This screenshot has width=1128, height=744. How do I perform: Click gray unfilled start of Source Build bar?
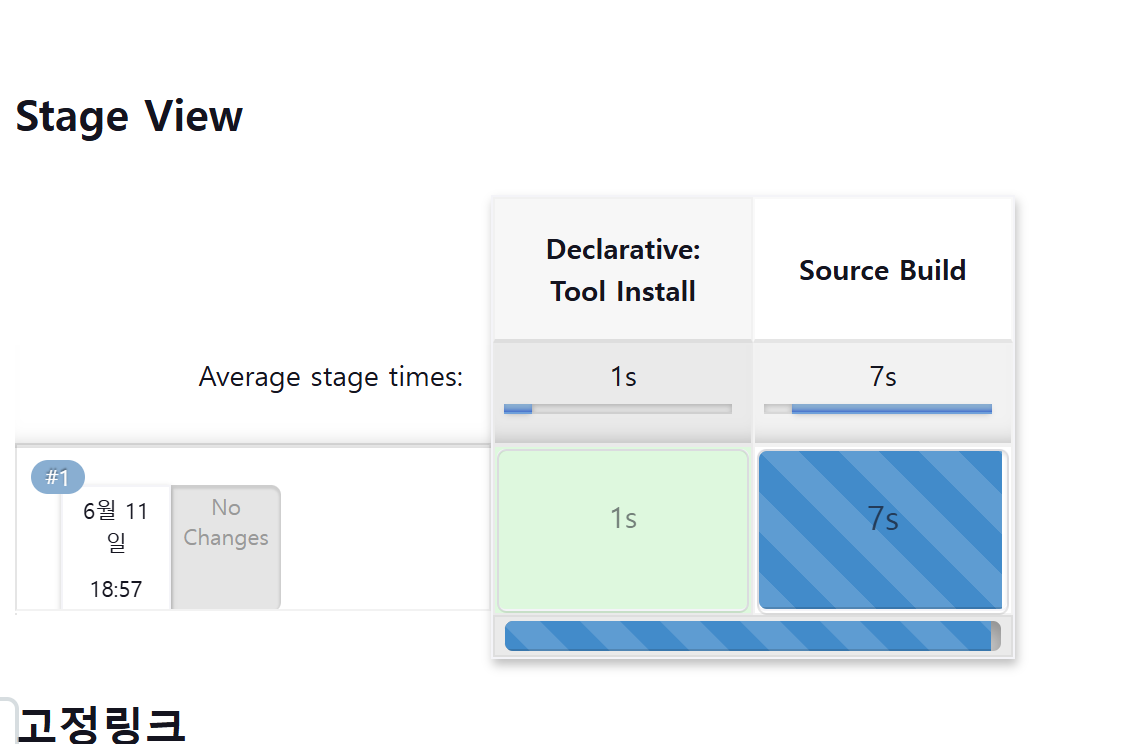pos(777,408)
